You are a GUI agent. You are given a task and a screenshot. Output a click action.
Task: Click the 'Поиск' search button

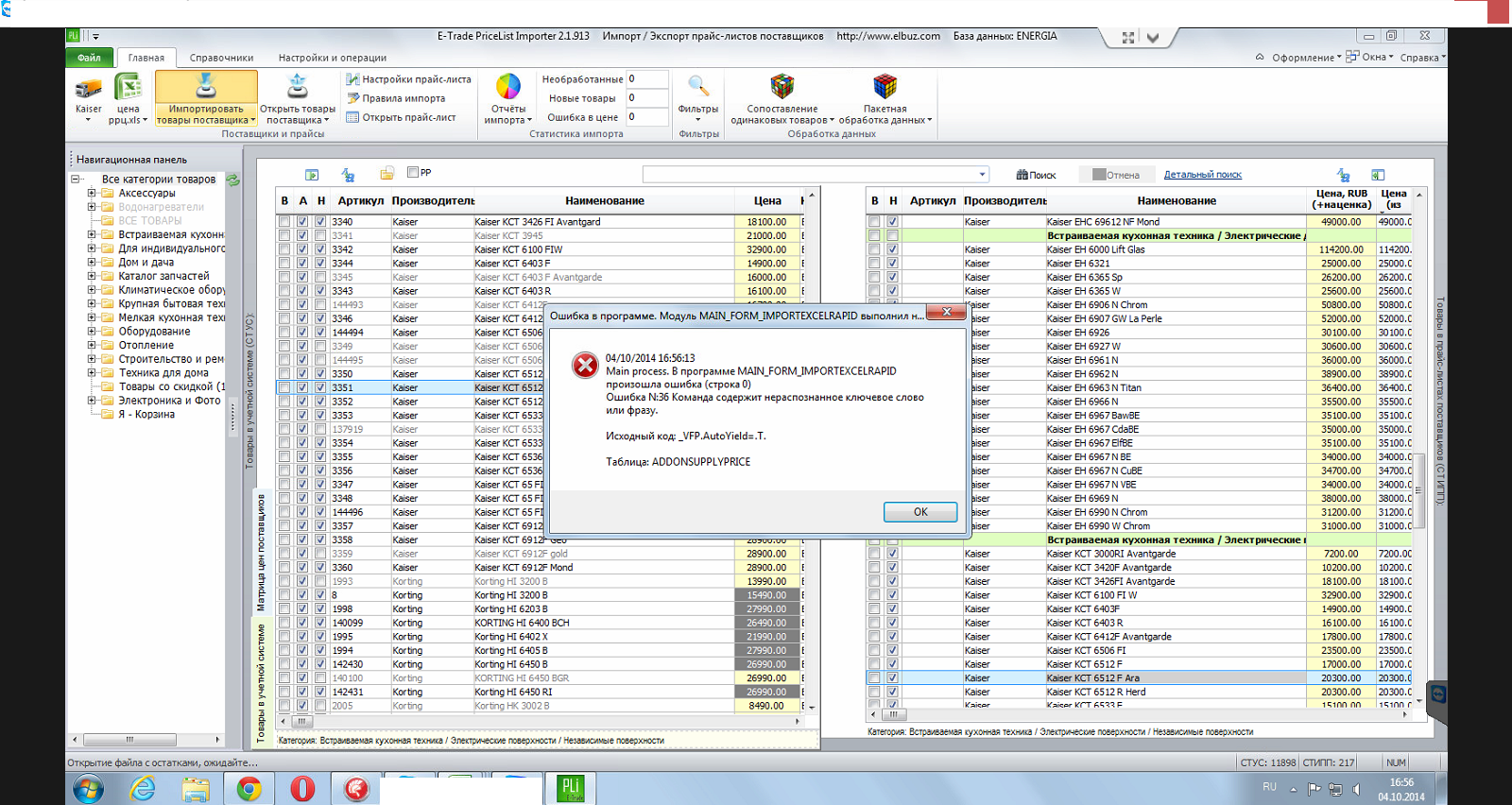pos(1037,175)
